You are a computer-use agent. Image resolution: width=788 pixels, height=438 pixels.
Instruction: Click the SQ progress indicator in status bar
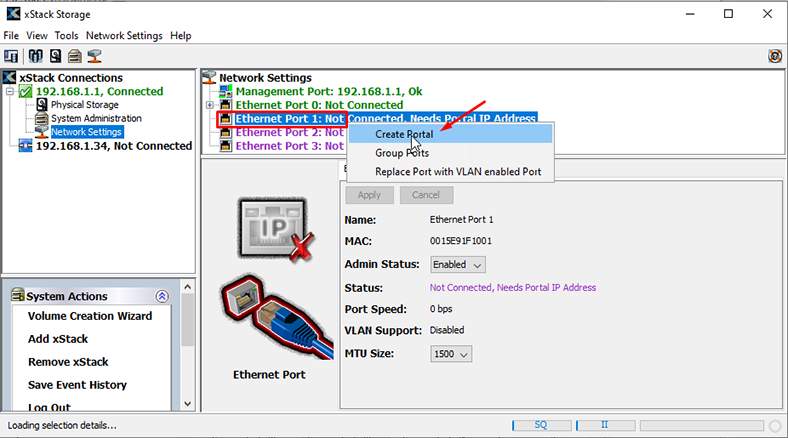[541, 425]
